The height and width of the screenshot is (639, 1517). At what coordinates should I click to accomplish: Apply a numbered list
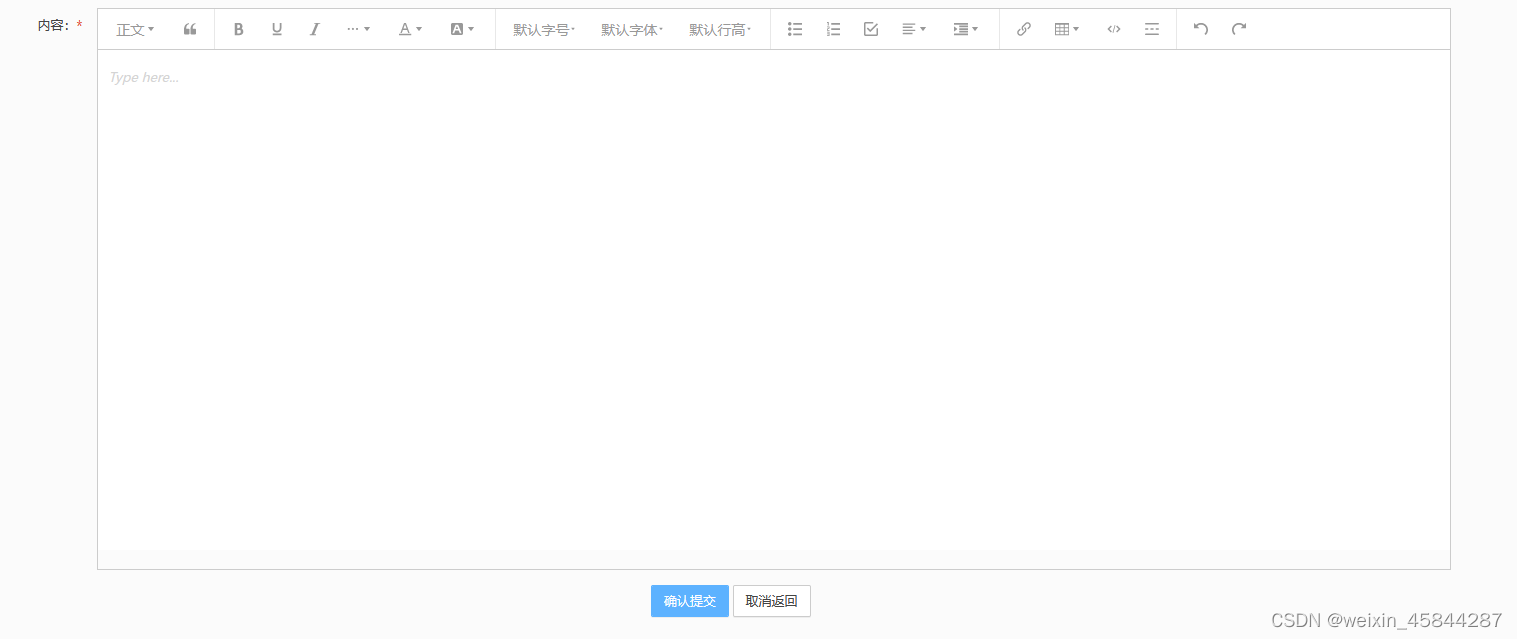[833, 29]
